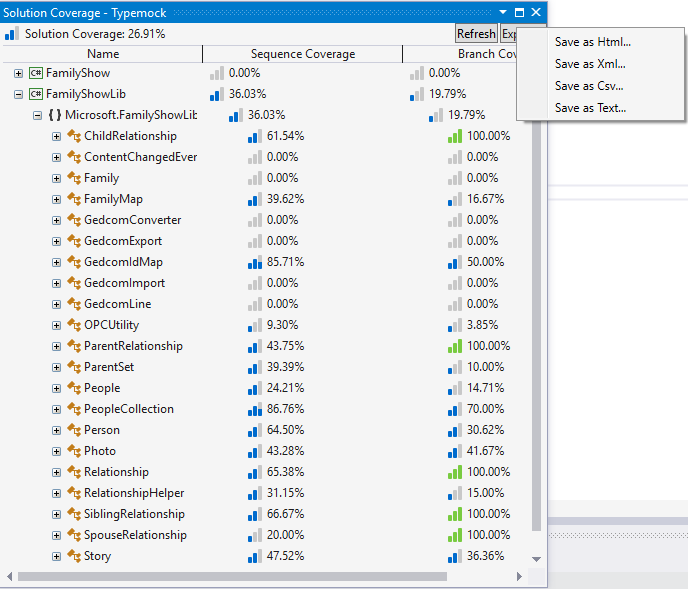Select the 86.76% sequence coverage value
Screen dimensions: 688x589
(x=286, y=409)
